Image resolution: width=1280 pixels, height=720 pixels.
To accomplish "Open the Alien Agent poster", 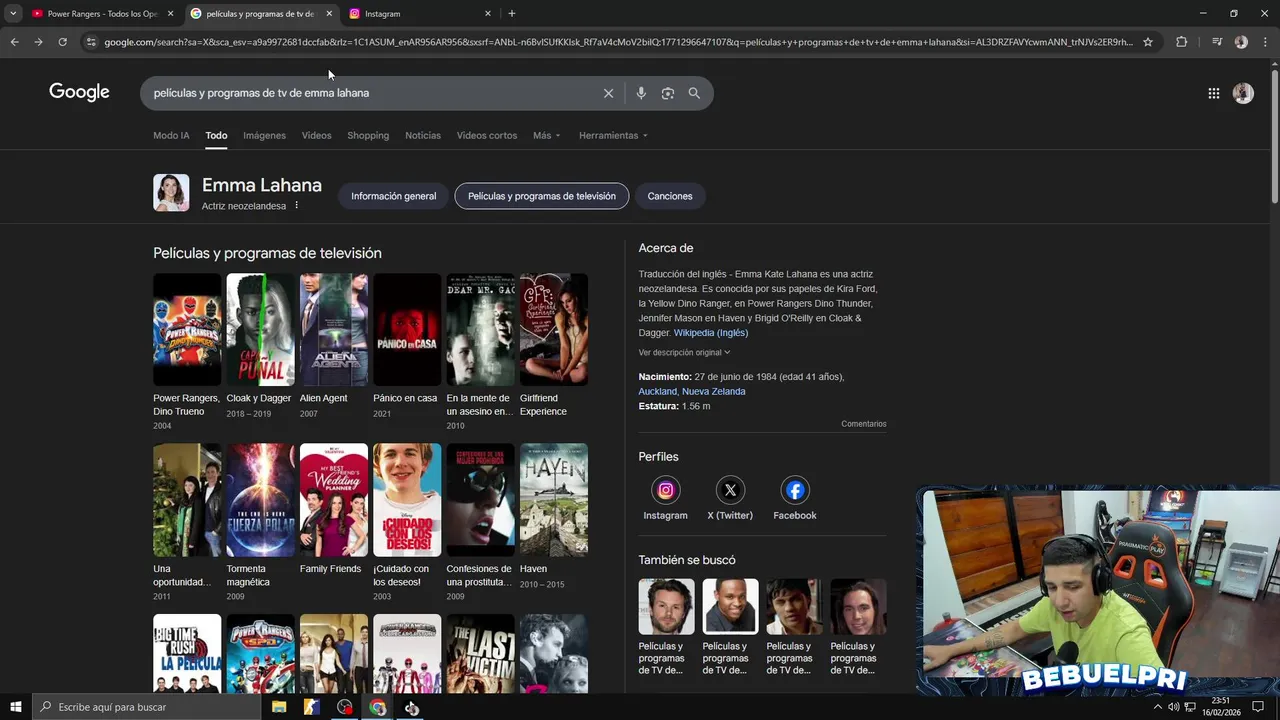I will (334, 329).
